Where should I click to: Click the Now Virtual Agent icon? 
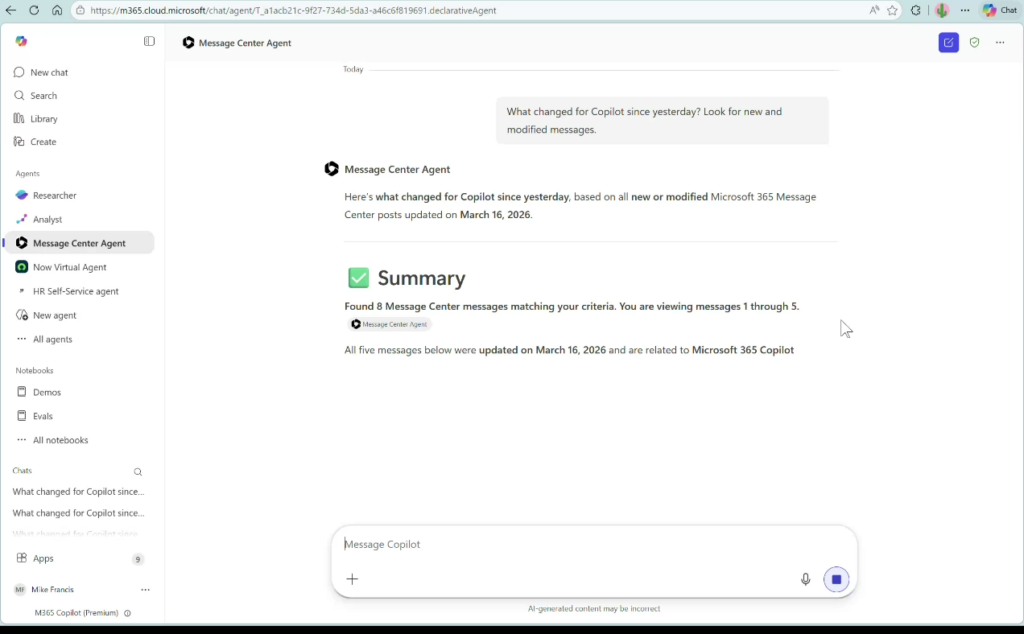tap(22, 267)
